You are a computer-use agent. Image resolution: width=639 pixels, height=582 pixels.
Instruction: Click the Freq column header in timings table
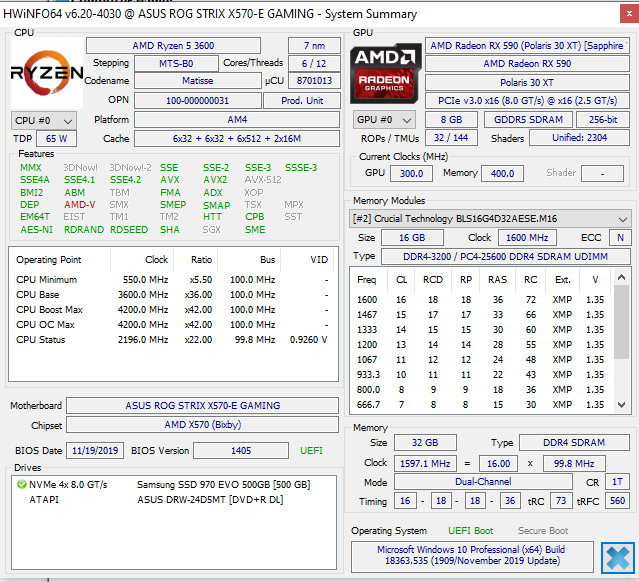click(x=366, y=280)
